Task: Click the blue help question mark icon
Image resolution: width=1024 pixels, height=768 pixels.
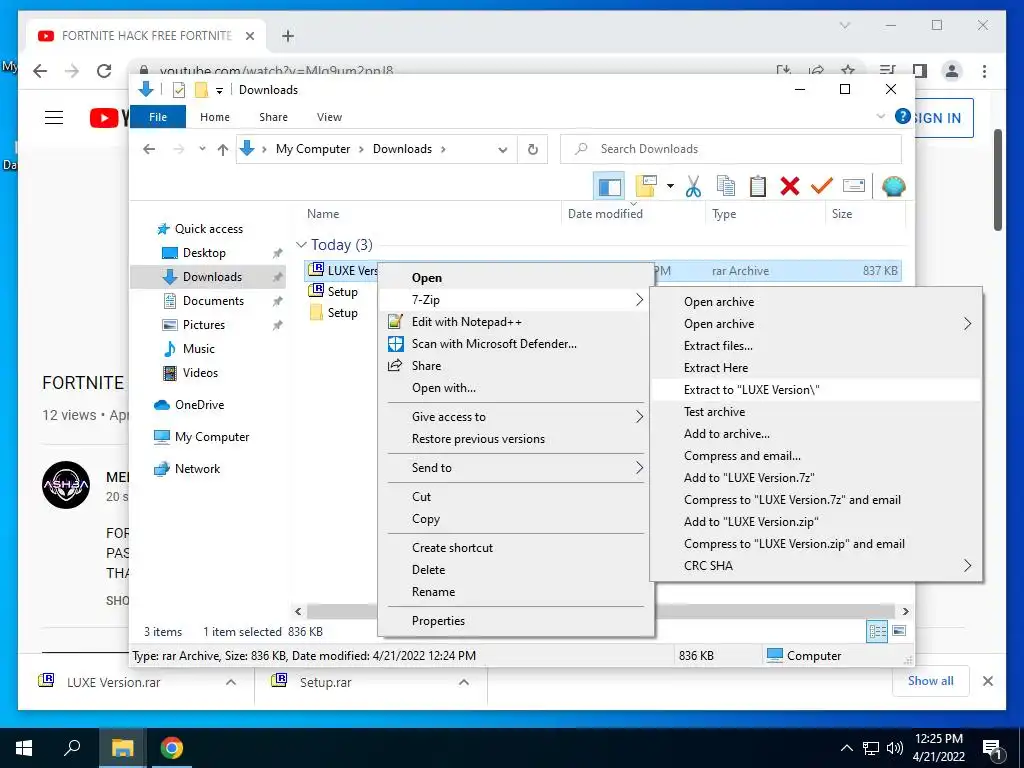Action: point(903,116)
